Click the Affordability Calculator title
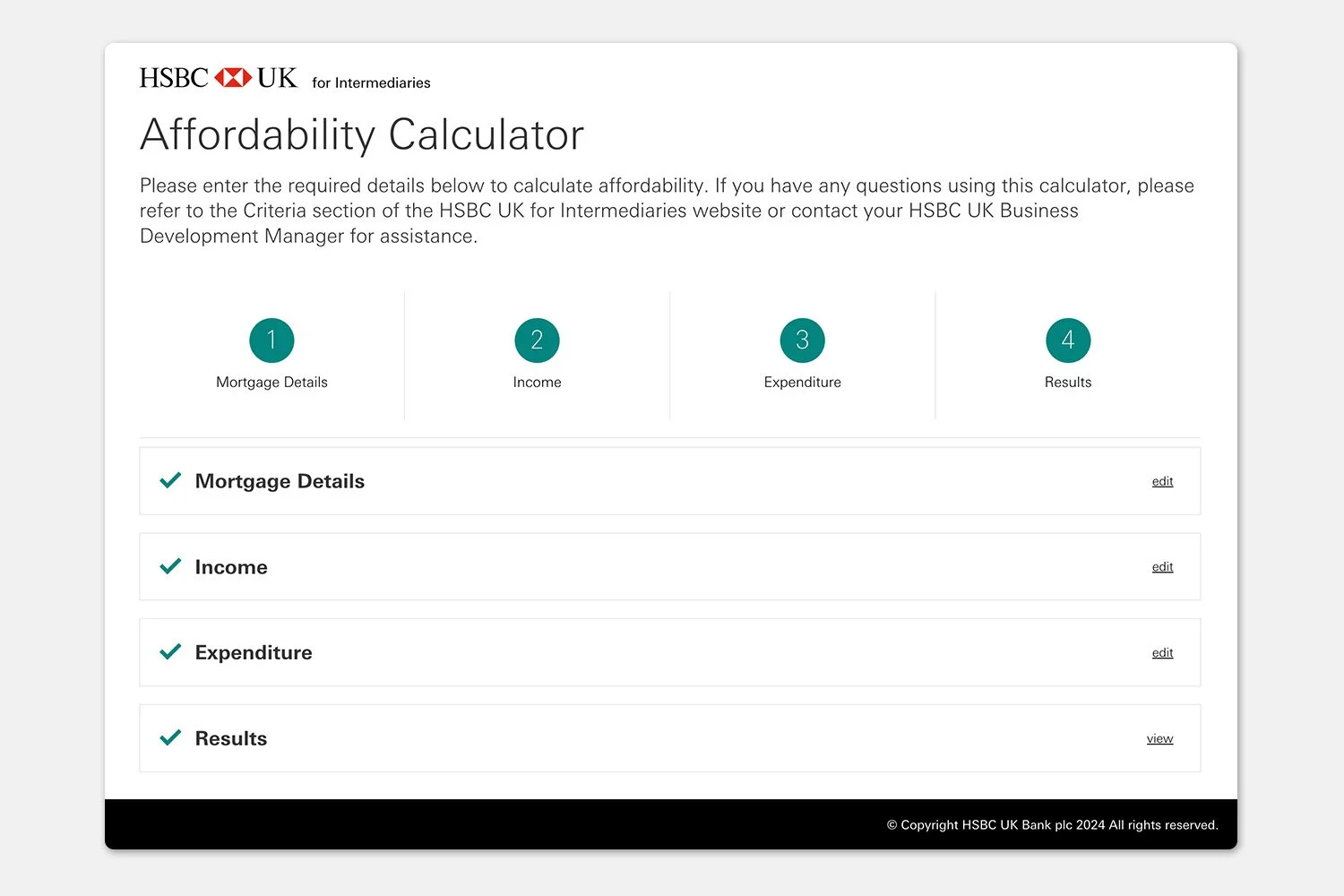Viewport: 1344px width, 896px height. [x=362, y=135]
